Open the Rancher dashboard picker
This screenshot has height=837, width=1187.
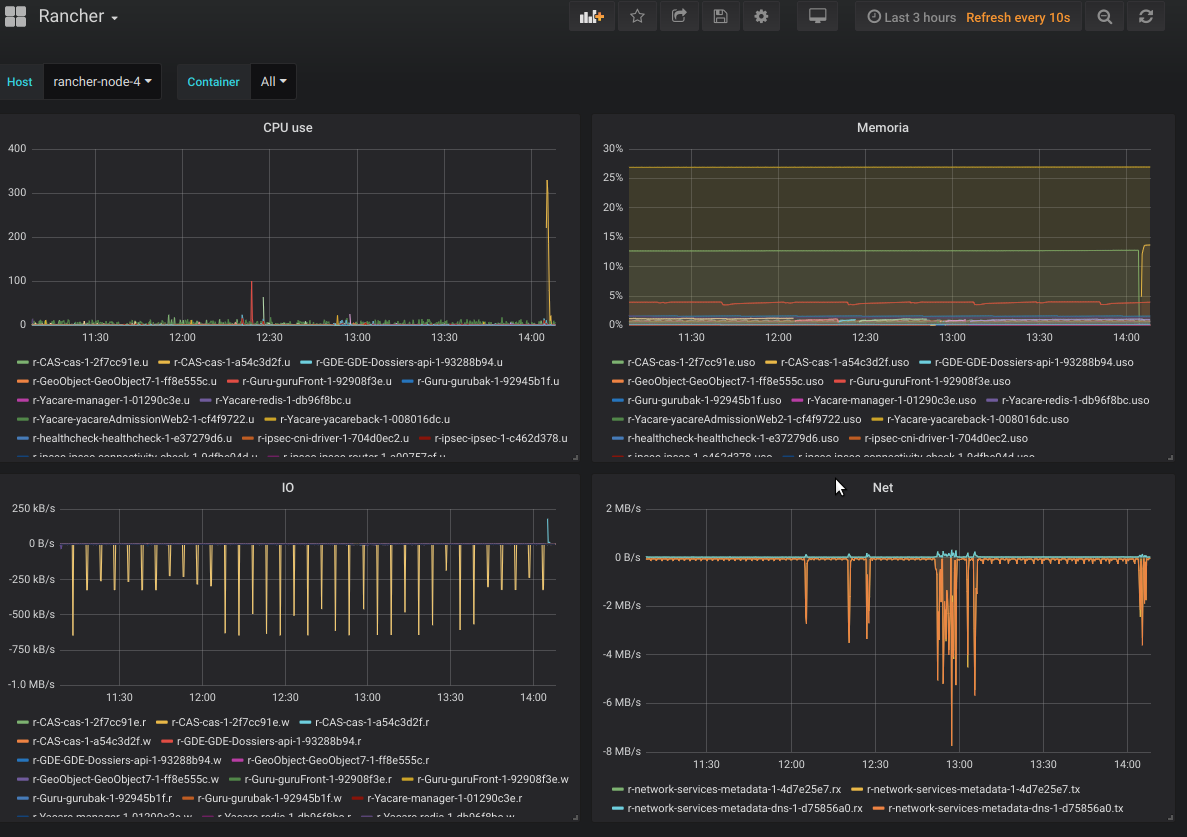coord(78,17)
